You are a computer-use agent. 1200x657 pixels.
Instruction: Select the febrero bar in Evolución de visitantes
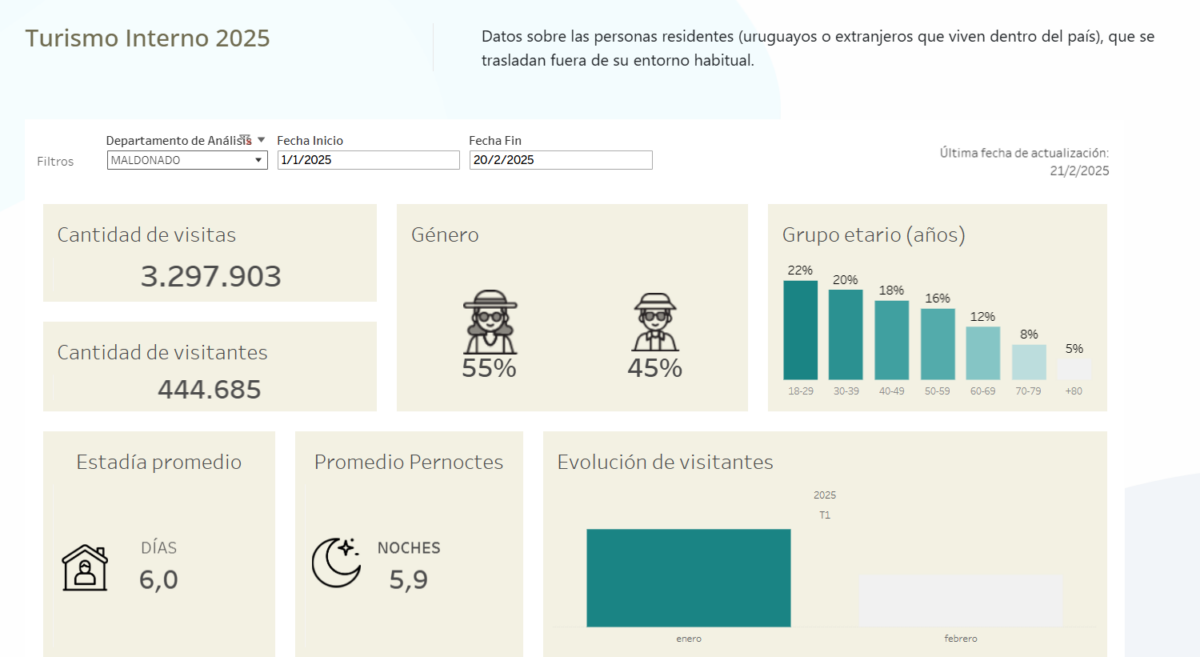click(x=960, y=601)
